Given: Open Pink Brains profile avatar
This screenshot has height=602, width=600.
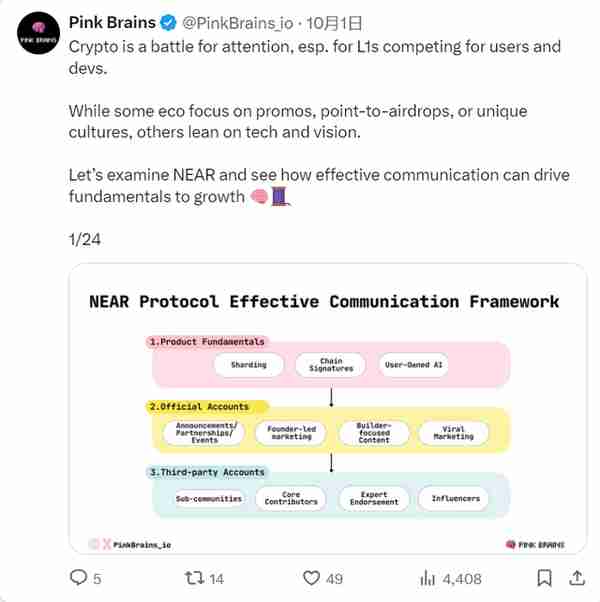Looking at the screenshot, I should 38,33.
